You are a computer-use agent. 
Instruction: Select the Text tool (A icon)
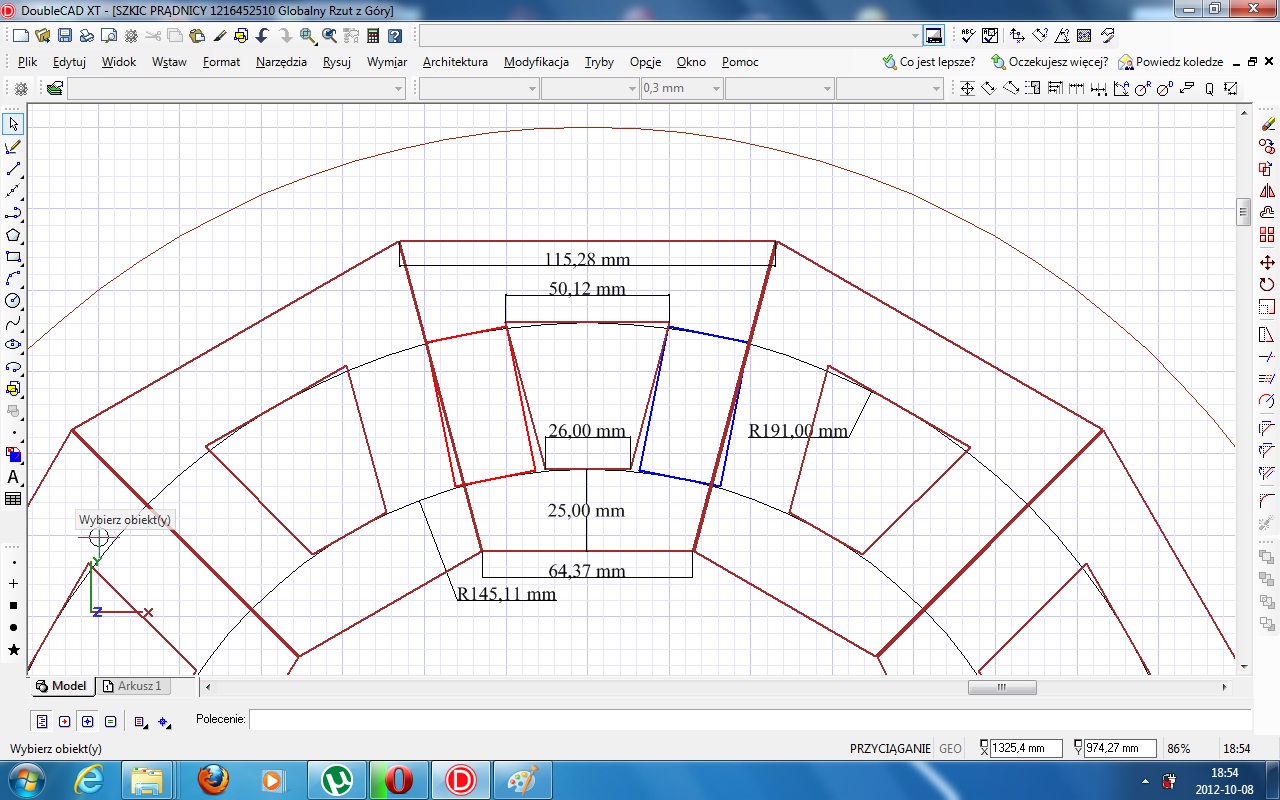click(x=13, y=477)
